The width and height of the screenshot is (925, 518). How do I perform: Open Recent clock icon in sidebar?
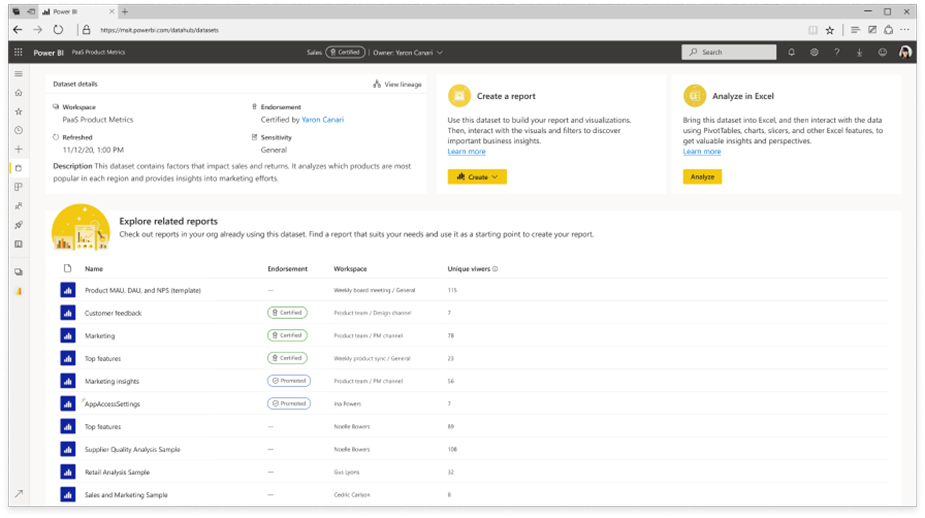click(x=19, y=130)
